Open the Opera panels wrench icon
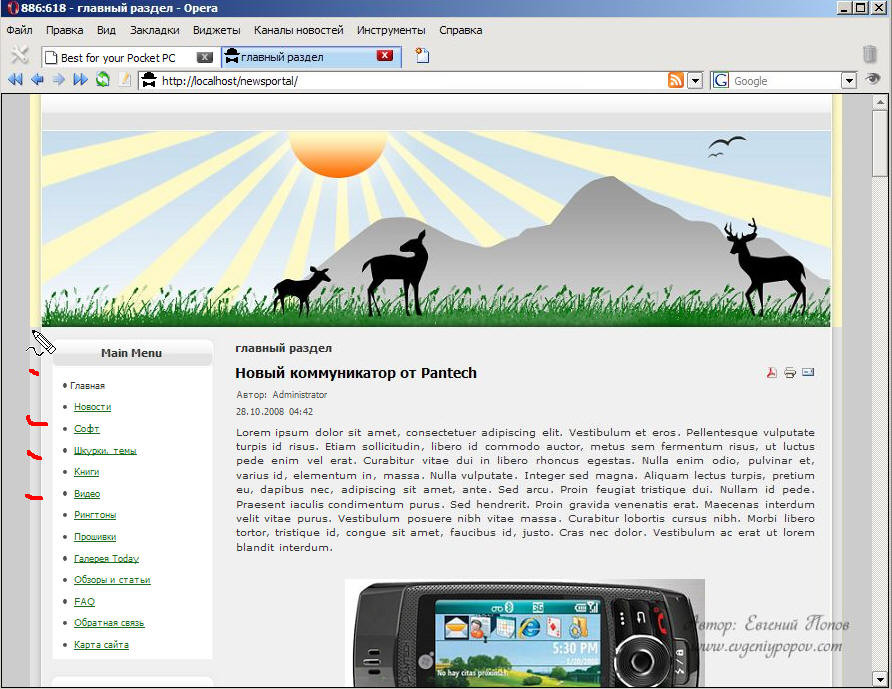The image size is (892, 689). tap(19, 55)
